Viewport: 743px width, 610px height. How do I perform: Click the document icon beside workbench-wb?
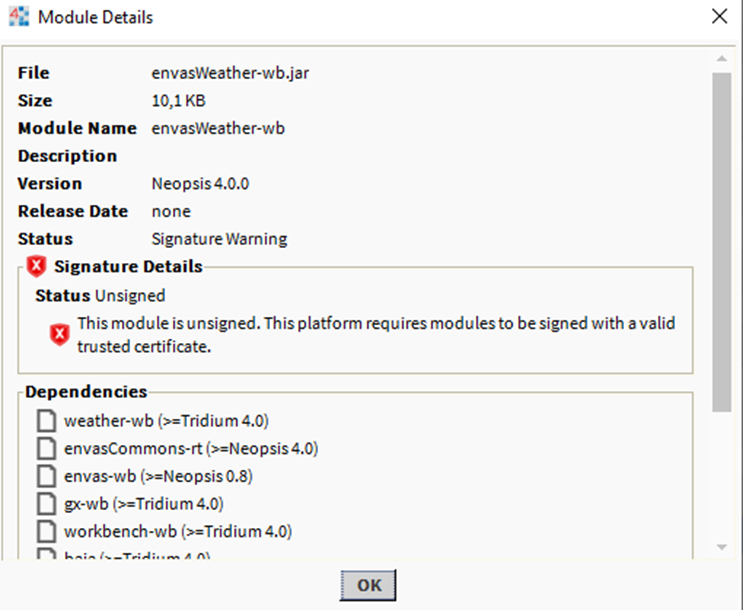(x=46, y=531)
